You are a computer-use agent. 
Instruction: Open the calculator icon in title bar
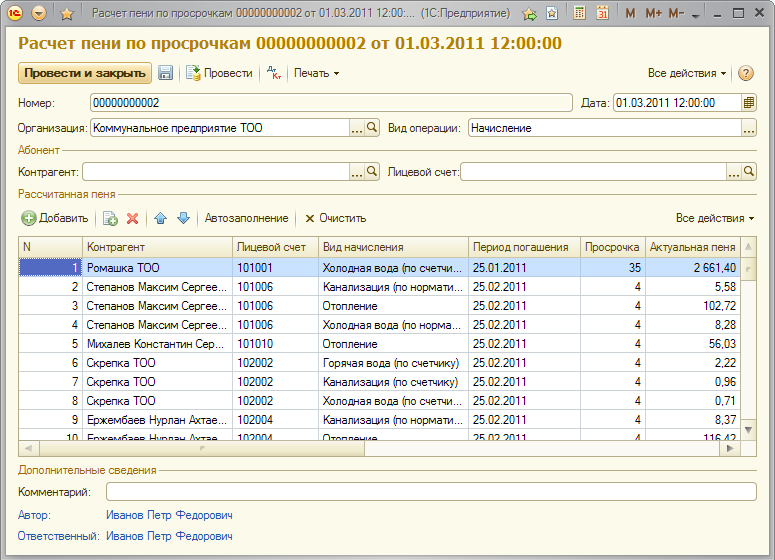(579, 14)
